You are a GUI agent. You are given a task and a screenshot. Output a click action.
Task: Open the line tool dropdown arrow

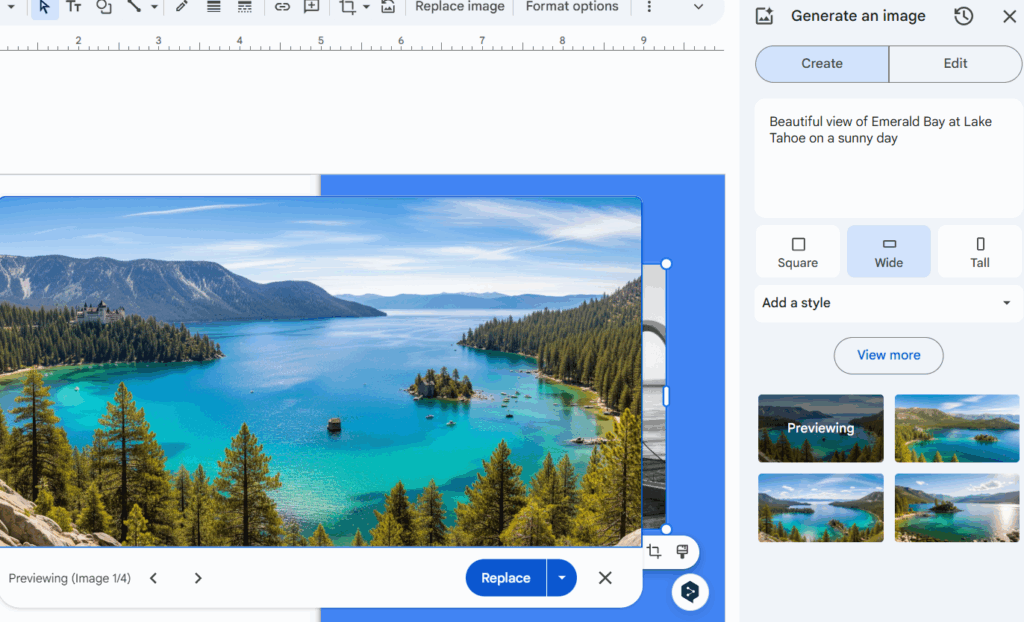pyautogui.click(x=154, y=7)
